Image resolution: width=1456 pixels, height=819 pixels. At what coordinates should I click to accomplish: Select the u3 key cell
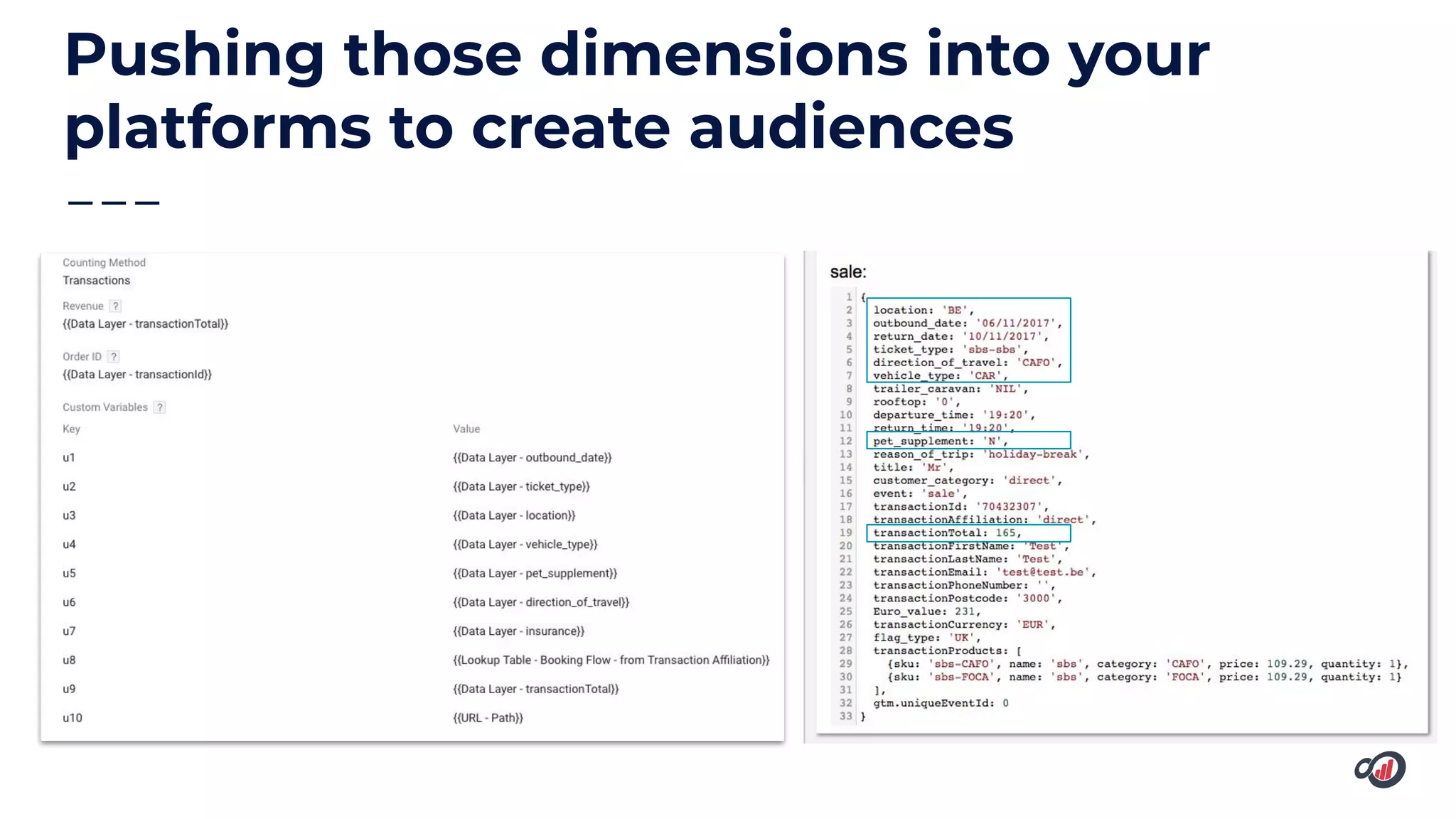pos(69,516)
